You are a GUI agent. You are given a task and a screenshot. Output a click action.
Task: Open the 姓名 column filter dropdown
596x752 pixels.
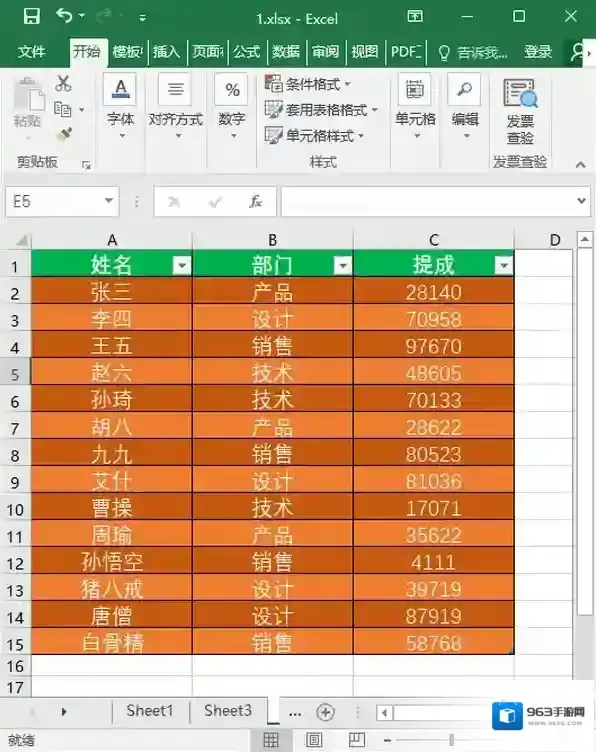(x=182, y=265)
